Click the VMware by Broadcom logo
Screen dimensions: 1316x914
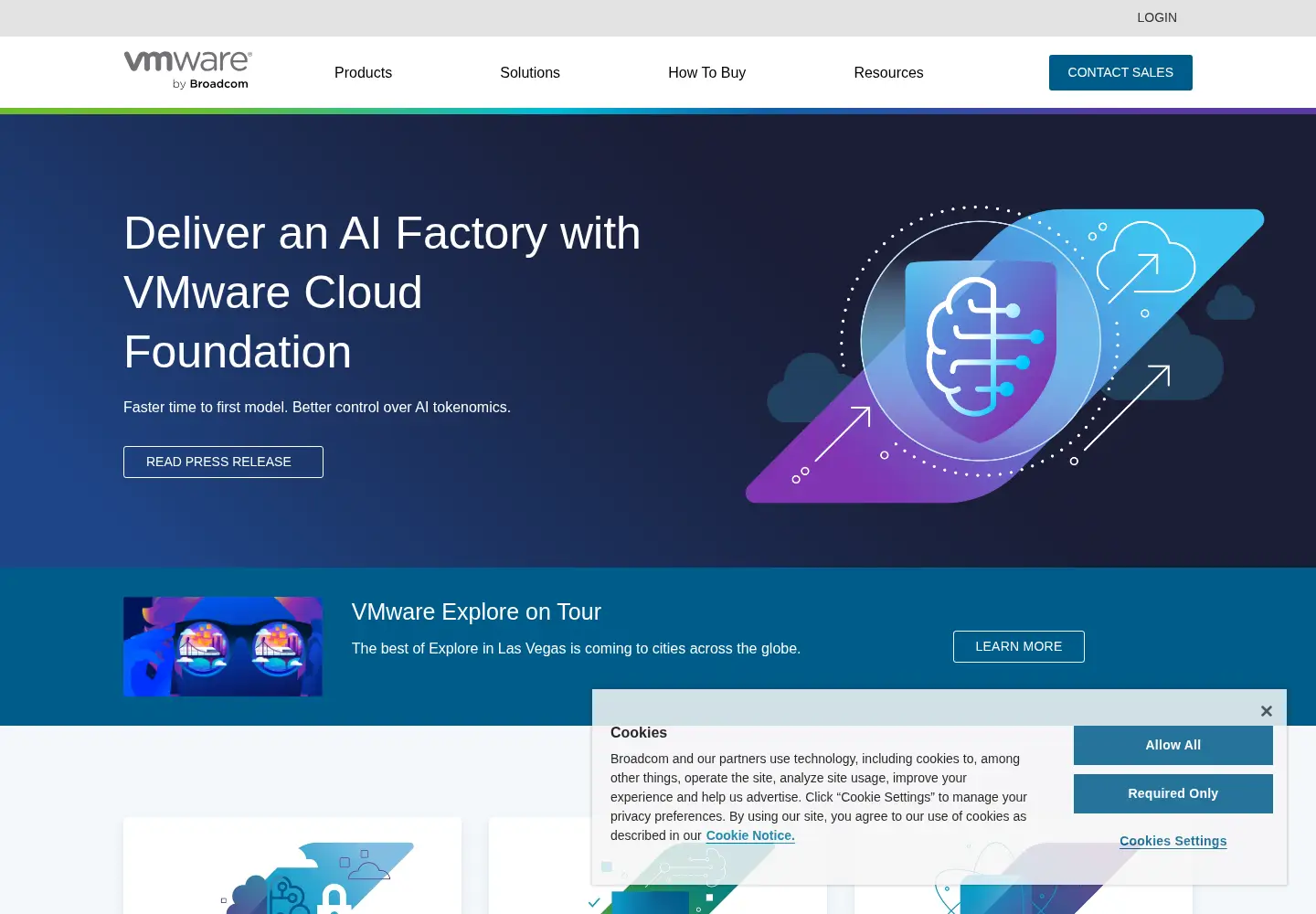[188, 70]
